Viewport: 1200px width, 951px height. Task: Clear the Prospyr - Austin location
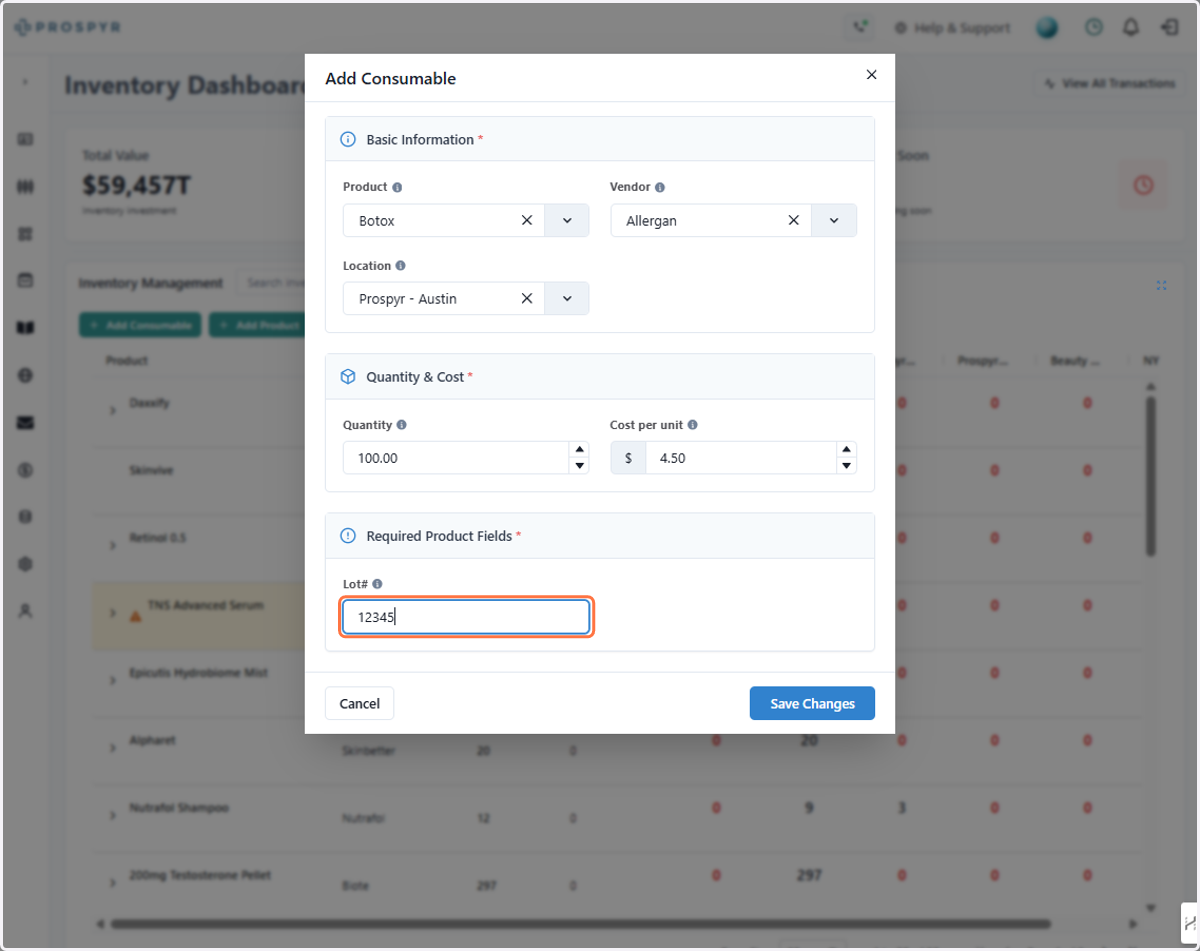pos(527,298)
